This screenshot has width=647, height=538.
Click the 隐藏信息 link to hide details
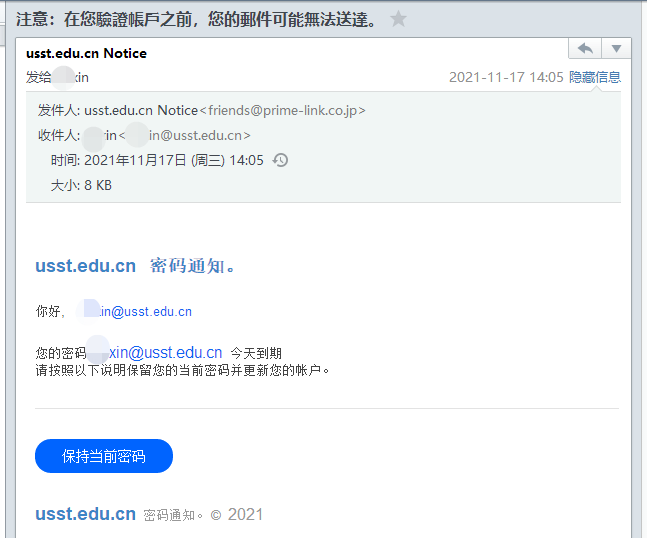tap(595, 77)
